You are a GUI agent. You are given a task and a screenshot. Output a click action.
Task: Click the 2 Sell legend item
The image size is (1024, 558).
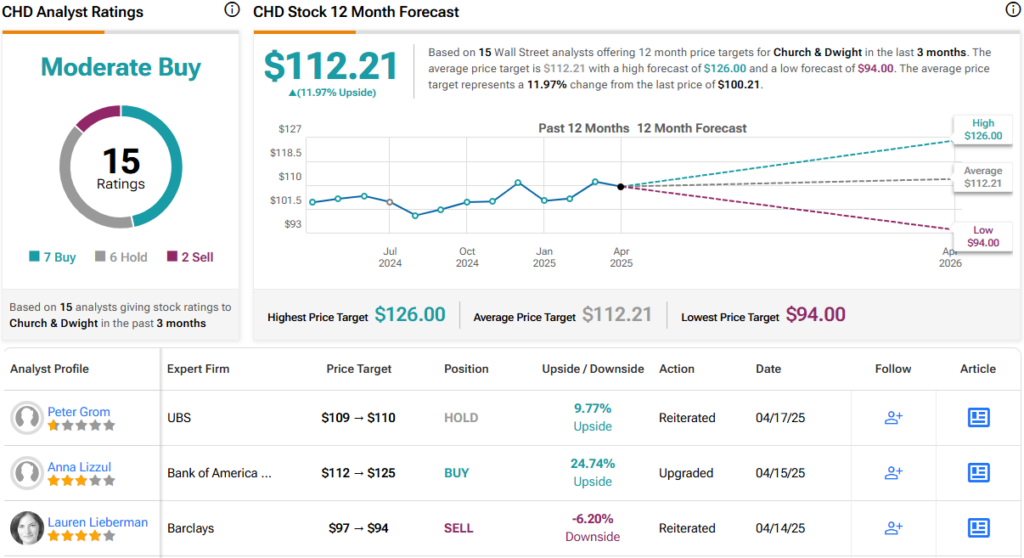[x=190, y=257]
